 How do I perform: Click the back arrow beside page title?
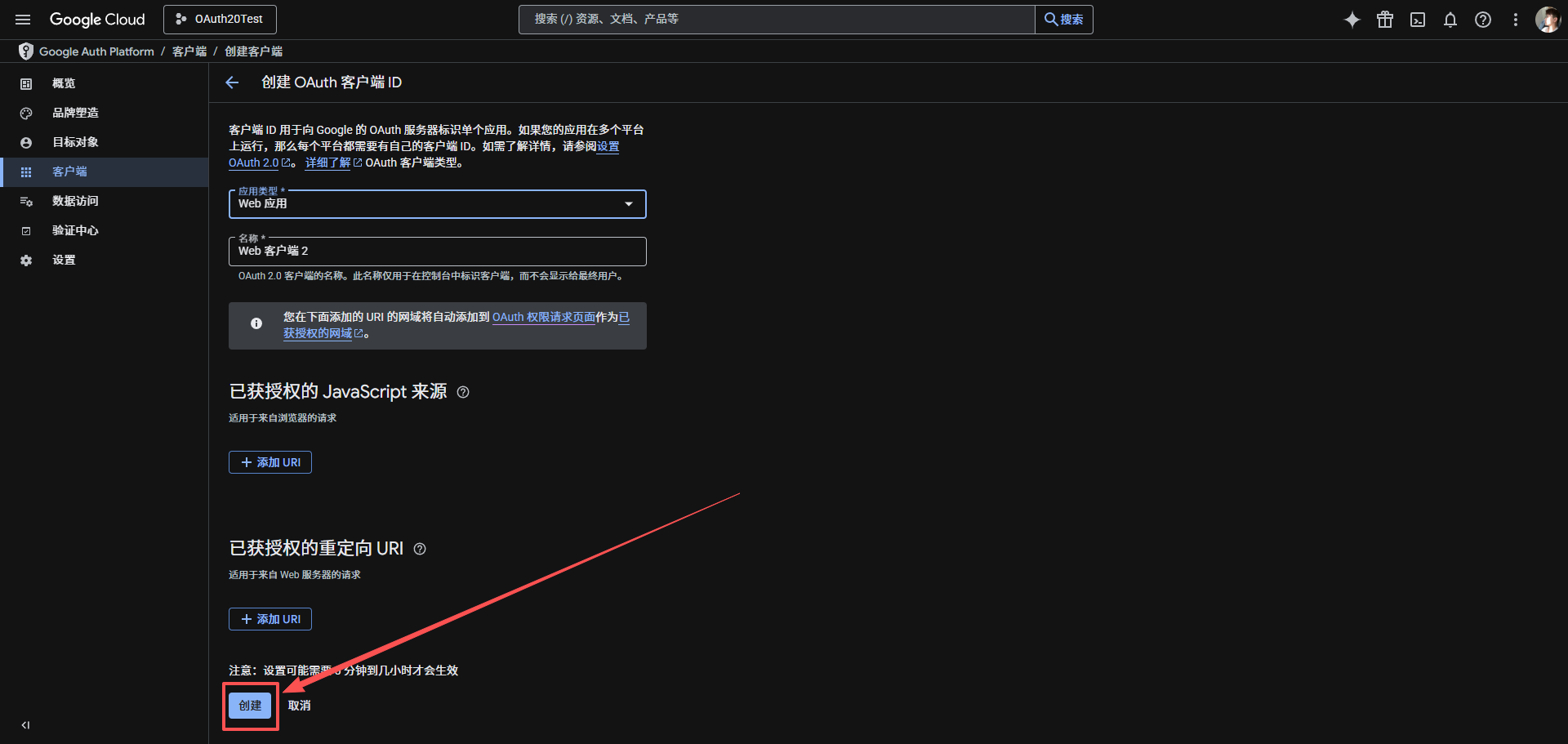point(232,82)
